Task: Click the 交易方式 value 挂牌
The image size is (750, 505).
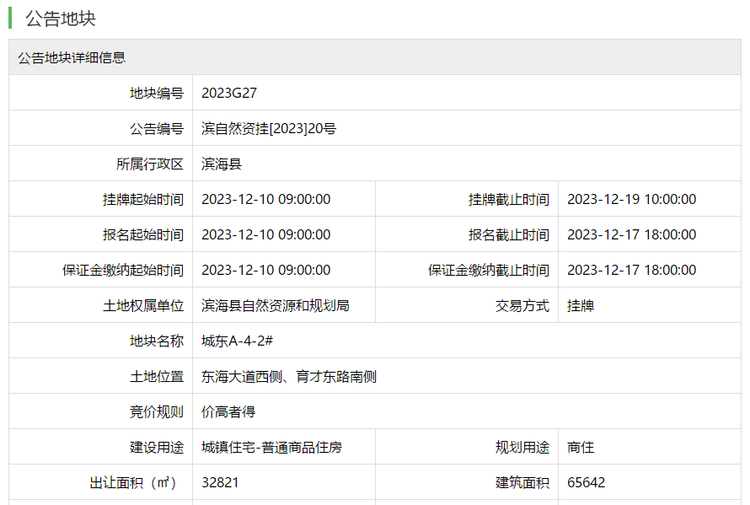Action: click(x=580, y=306)
